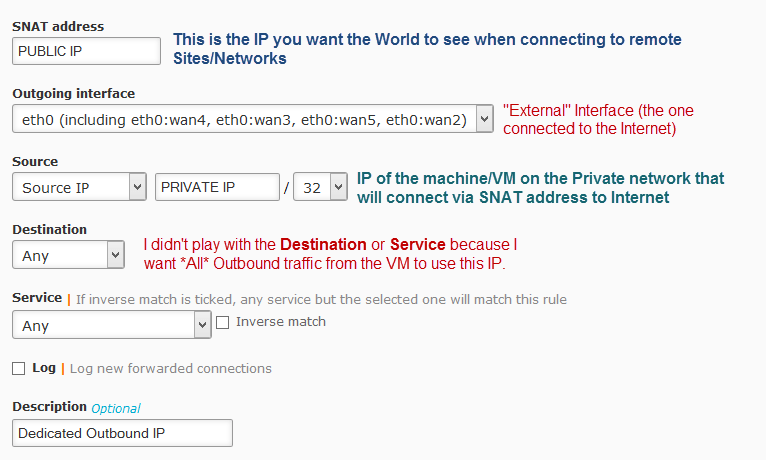766x460 pixels.
Task: Click the subnet mask dropdown arrow
Action: point(339,187)
